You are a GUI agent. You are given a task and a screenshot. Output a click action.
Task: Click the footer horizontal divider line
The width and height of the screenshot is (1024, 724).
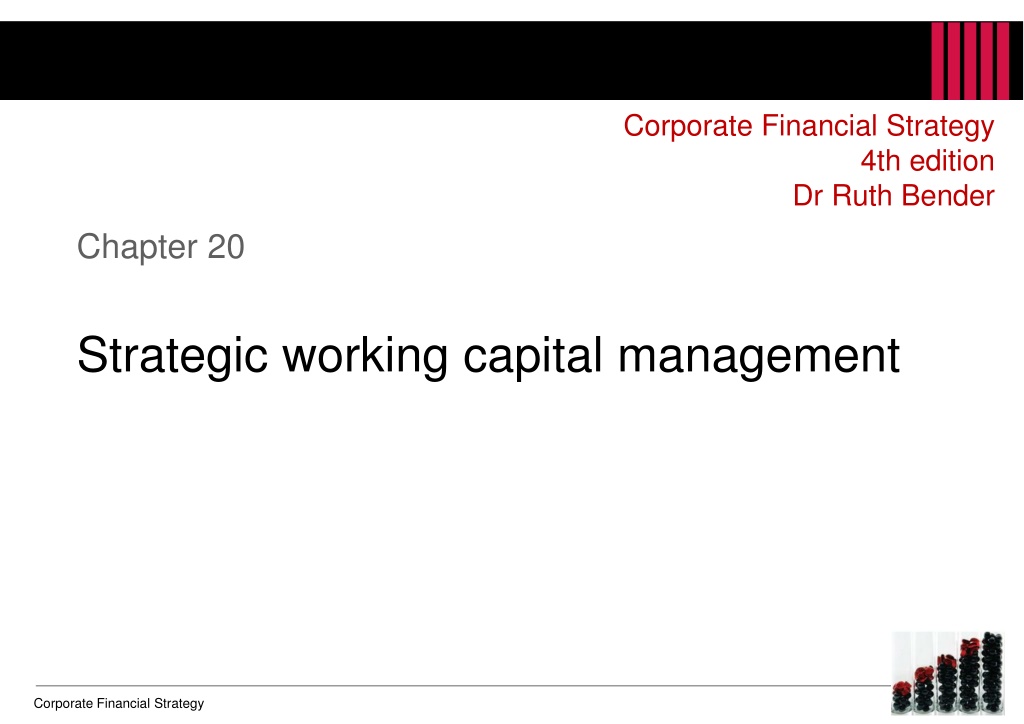point(463,685)
